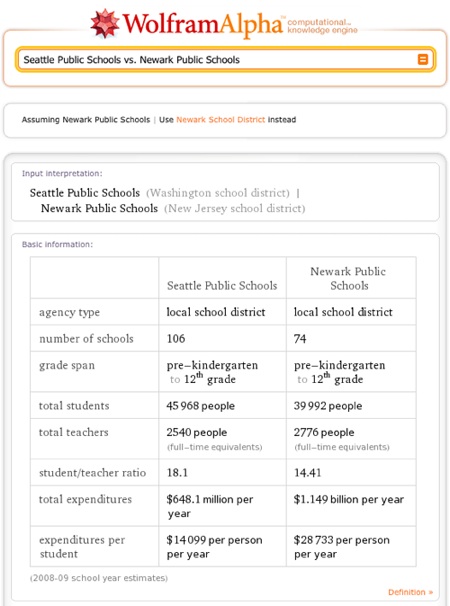Click the WolframAlpha wordmark
The height and width of the screenshot is (606, 450).
click(x=203, y=24)
